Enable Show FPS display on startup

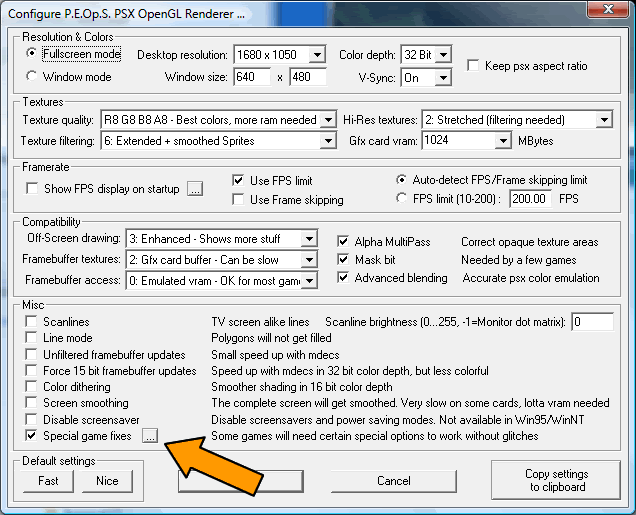coord(32,189)
